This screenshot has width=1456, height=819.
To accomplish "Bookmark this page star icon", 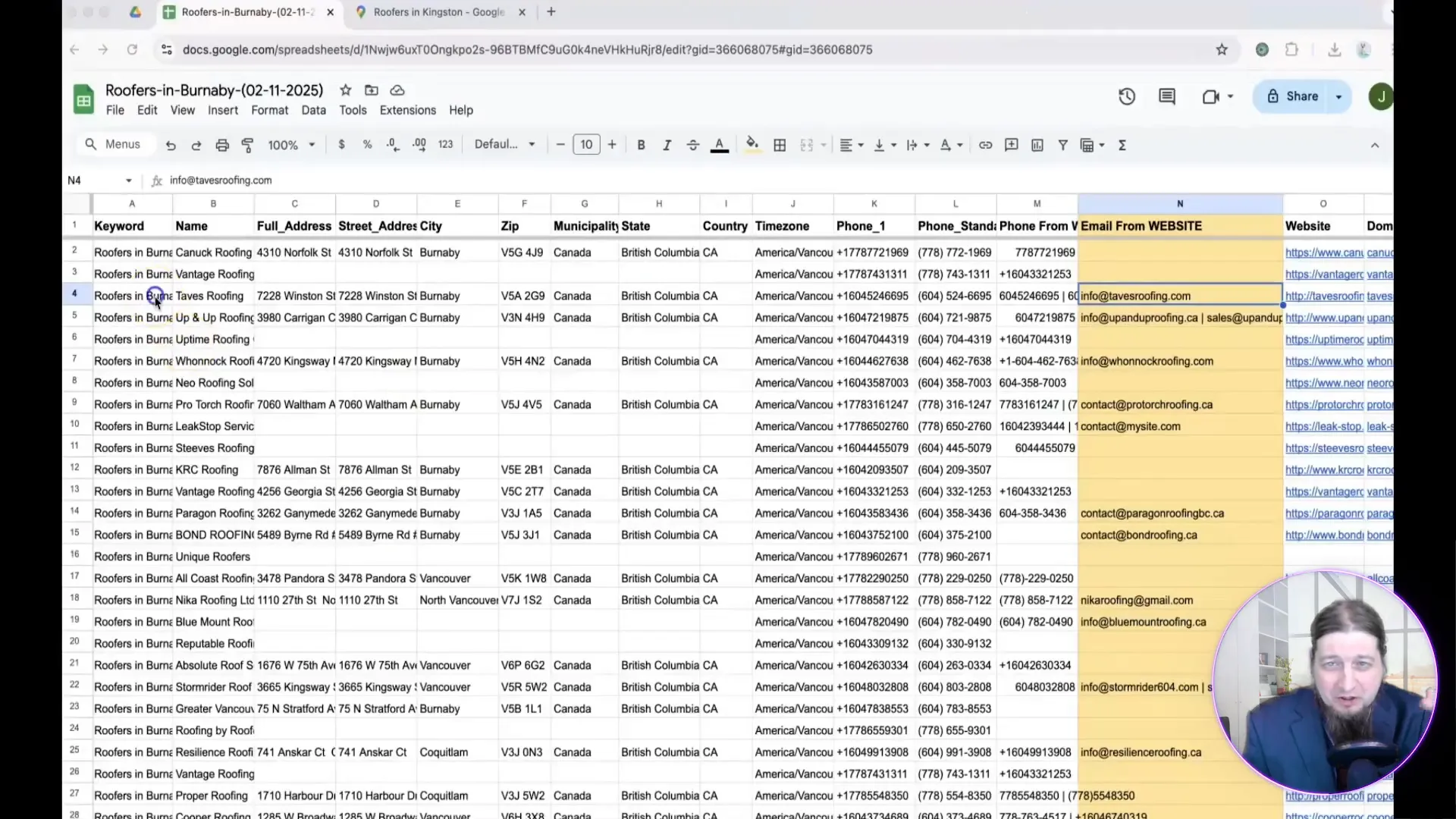I will (1222, 49).
